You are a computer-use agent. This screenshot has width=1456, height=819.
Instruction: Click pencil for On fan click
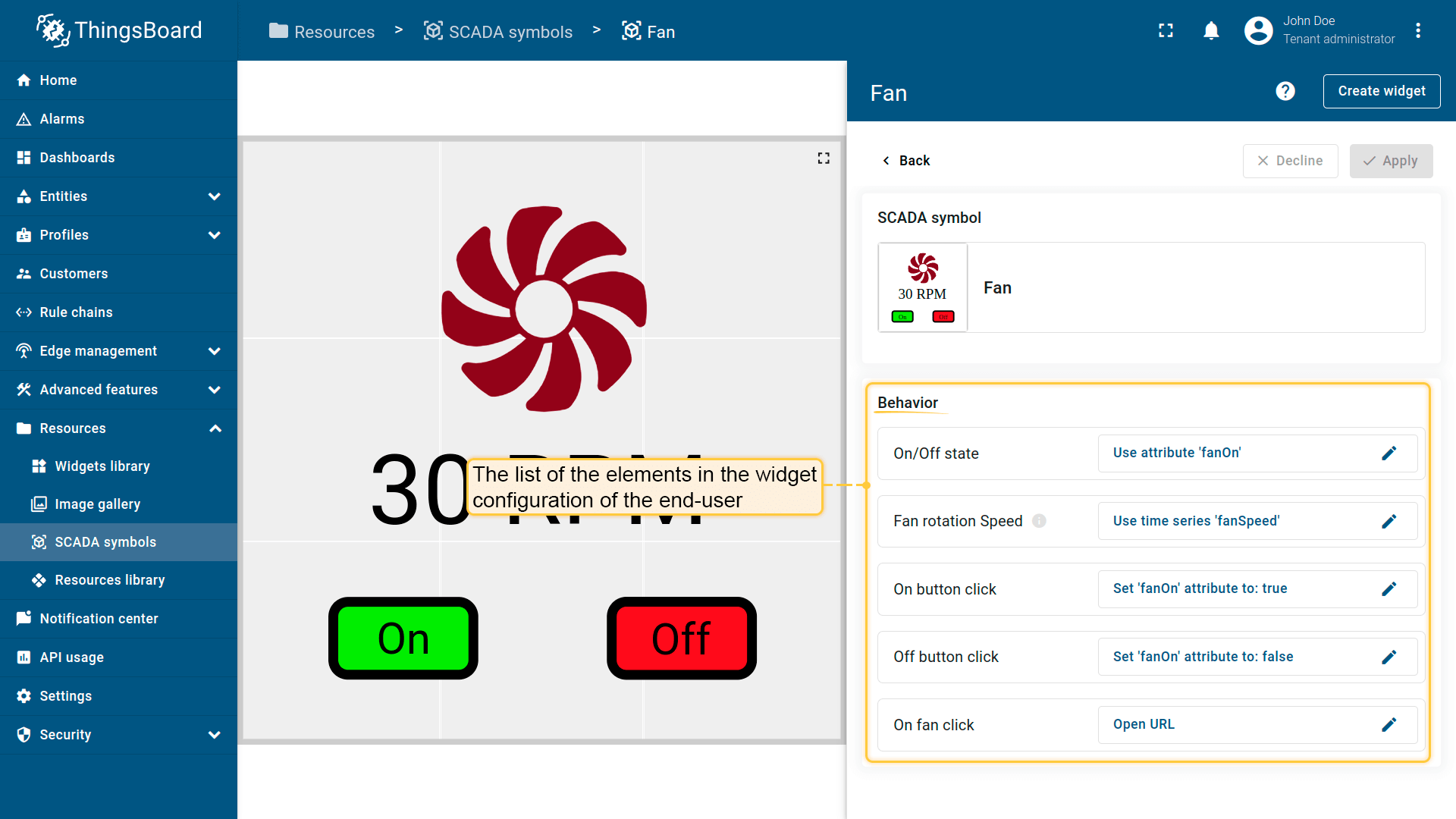(x=1389, y=725)
